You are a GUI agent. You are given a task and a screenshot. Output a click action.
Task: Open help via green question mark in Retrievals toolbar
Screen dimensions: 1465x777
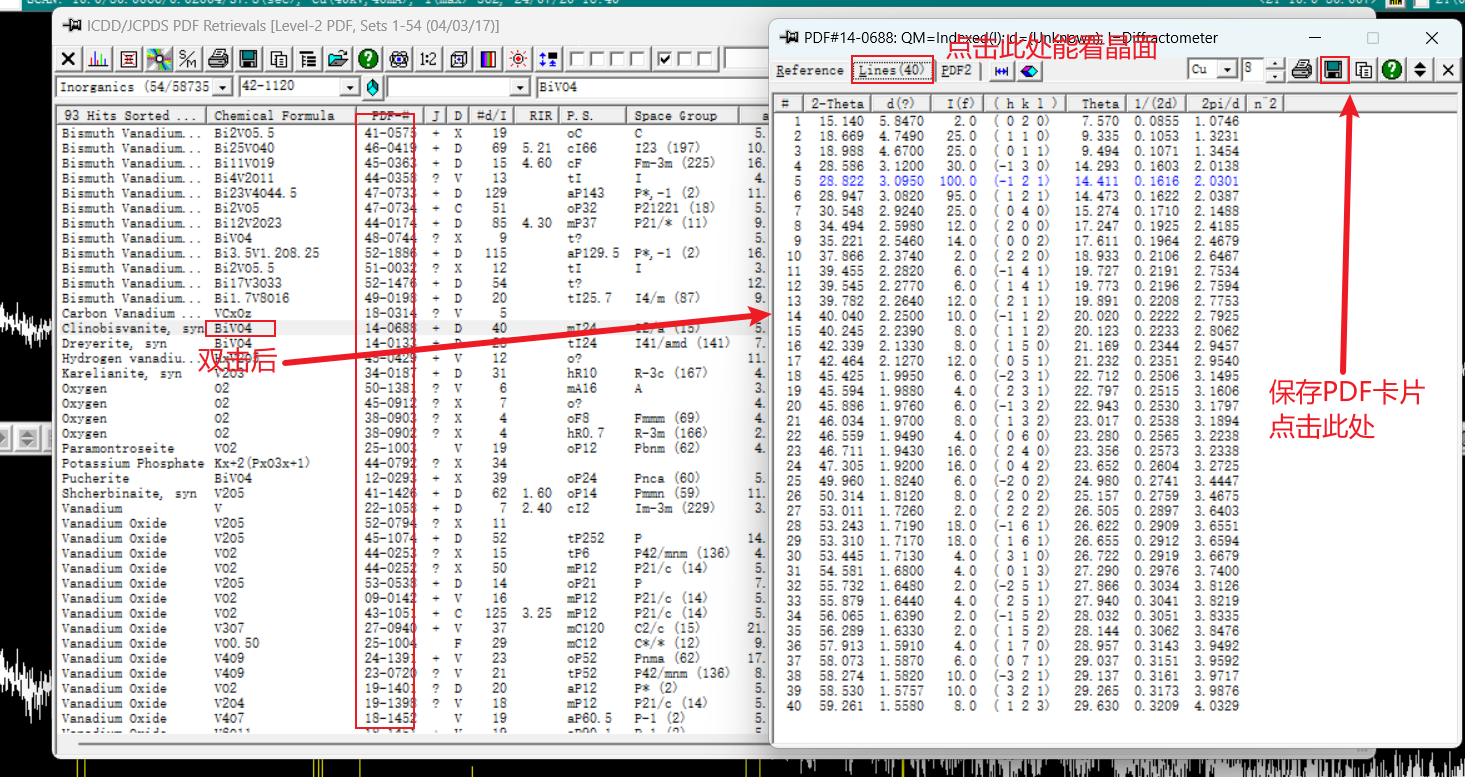tap(368, 59)
